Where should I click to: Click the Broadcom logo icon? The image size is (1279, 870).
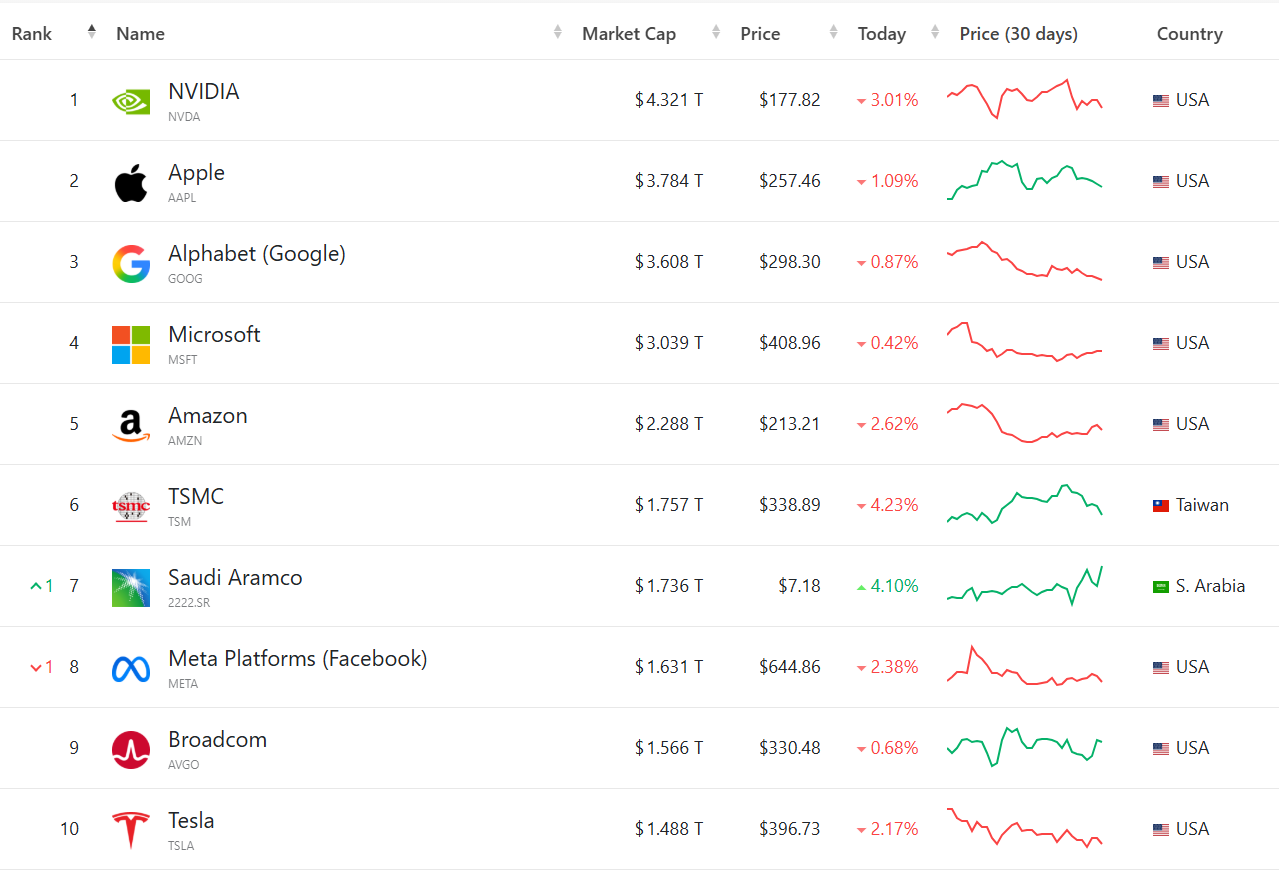click(131, 749)
